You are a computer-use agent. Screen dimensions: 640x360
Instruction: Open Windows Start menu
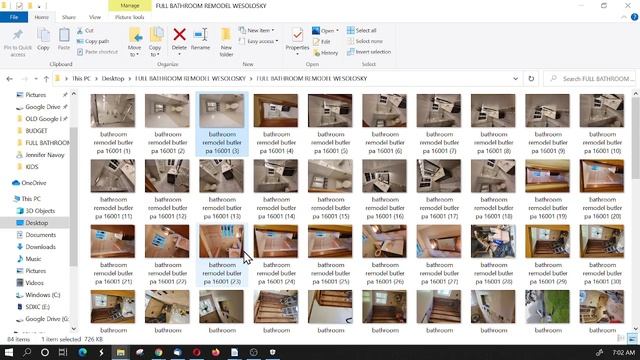click(9, 352)
